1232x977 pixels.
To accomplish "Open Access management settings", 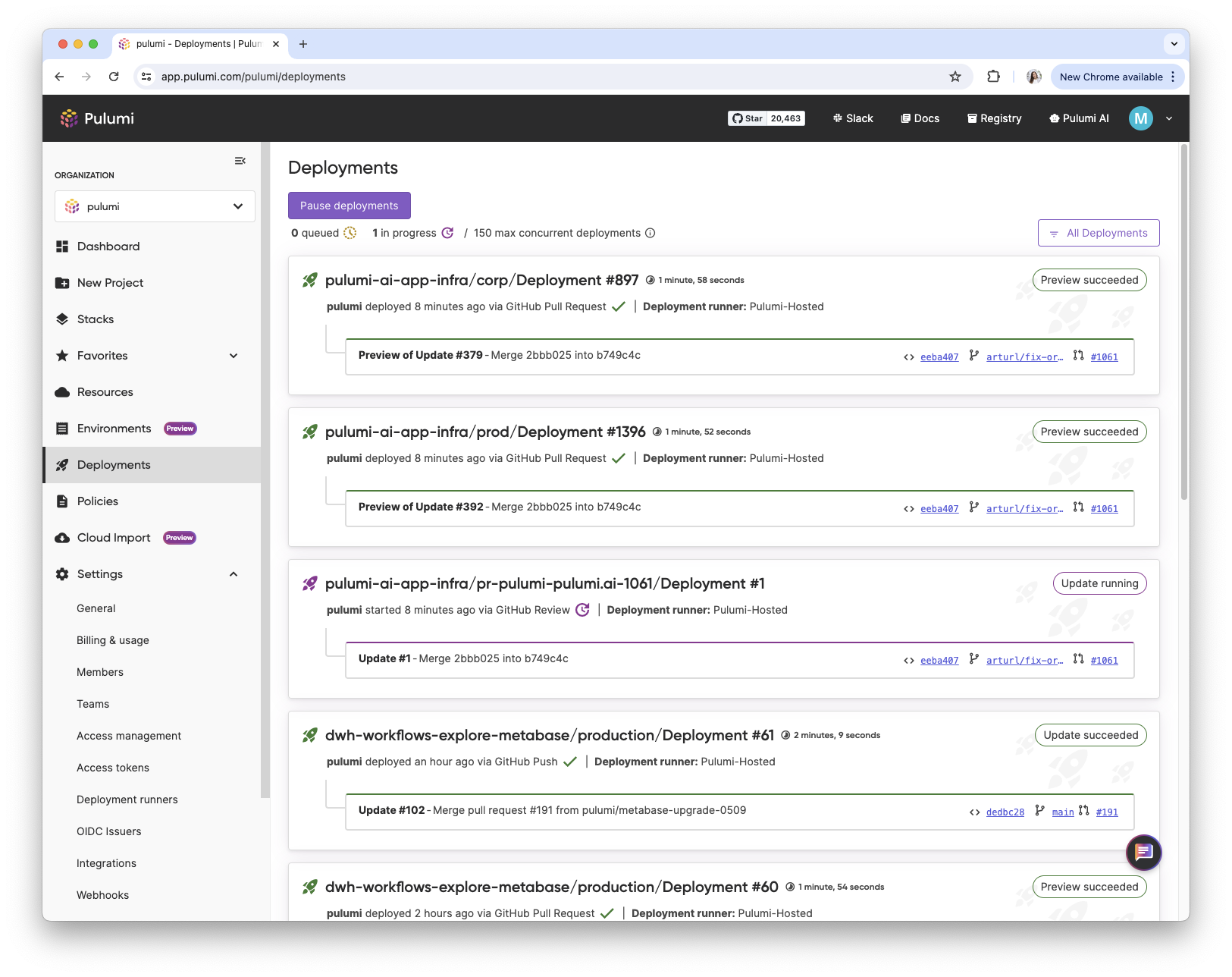I will pyautogui.click(x=129, y=736).
